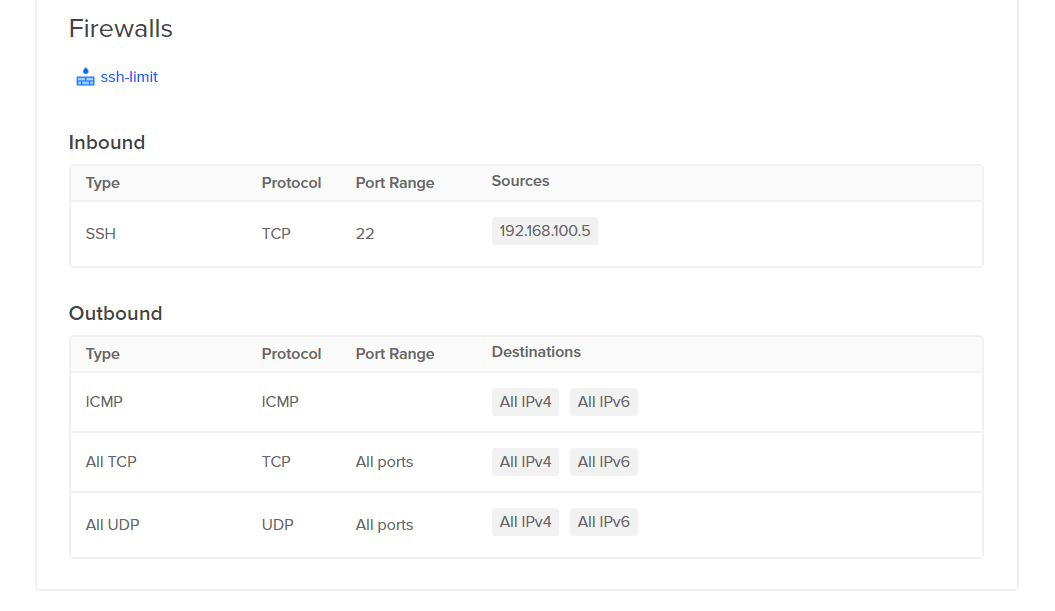Click the 192.168.100.5 source tag
Viewport: 1055px width, 611px height.
[545, 231]
